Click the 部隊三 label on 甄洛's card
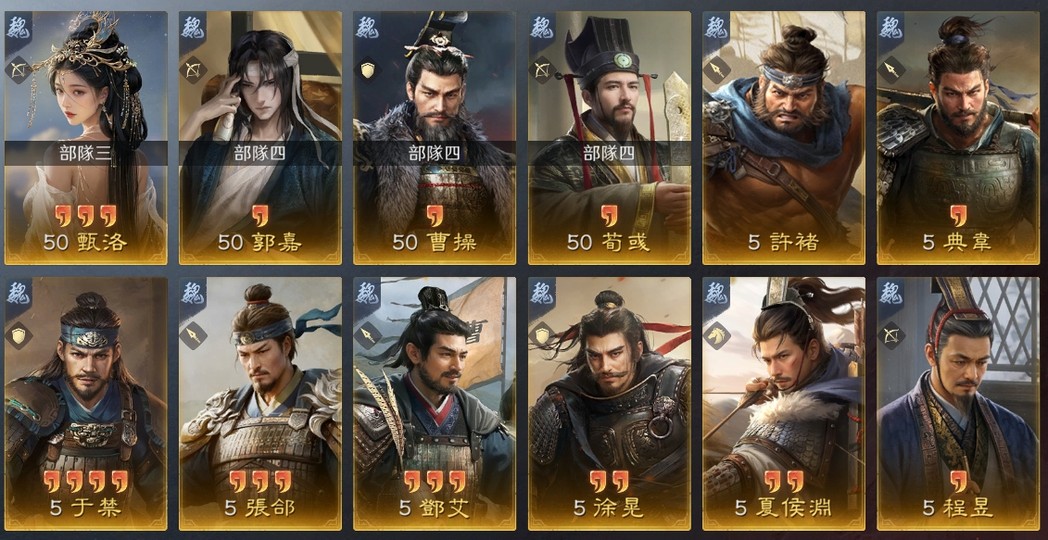 pos(86,154)
